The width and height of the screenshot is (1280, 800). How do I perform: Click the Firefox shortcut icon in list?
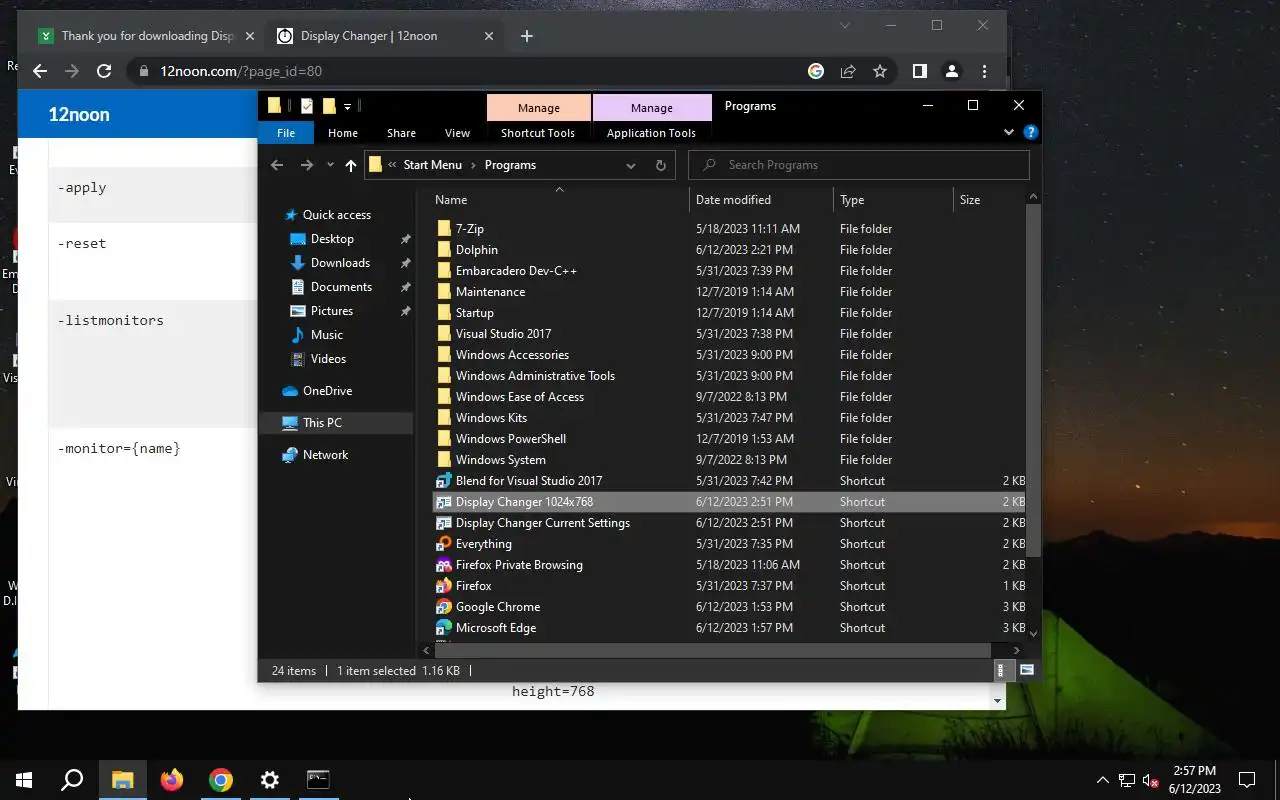(x=444, y=586)
